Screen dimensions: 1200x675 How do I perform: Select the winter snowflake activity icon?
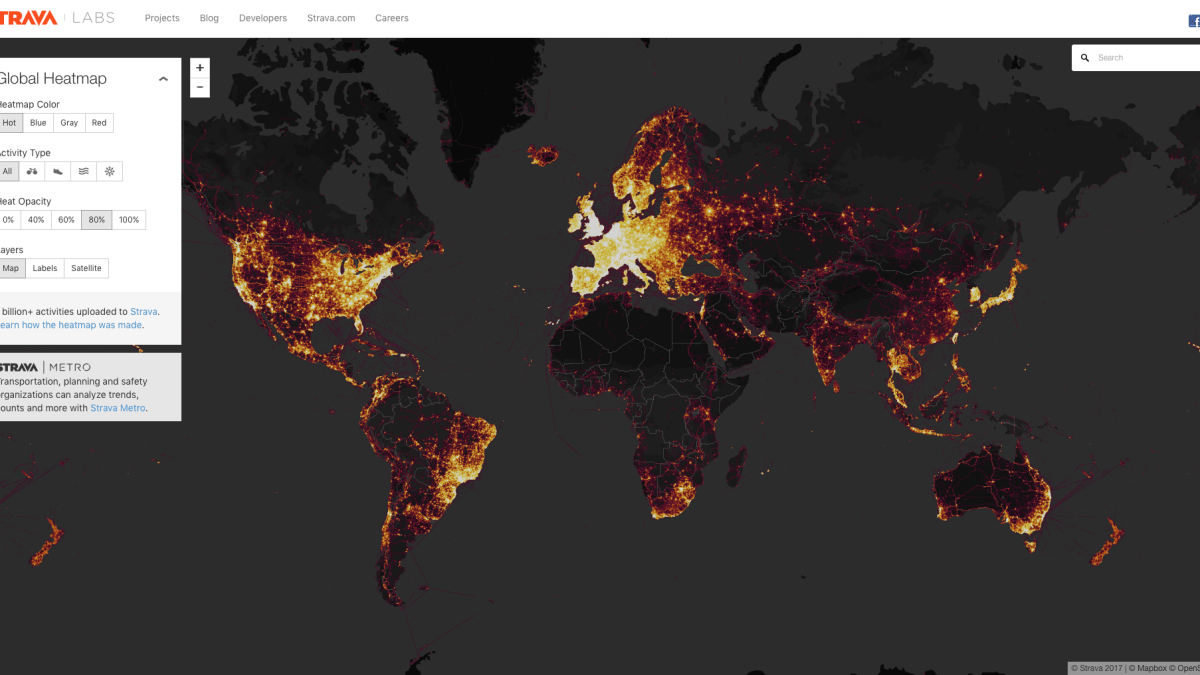pyautogui.click(x=110, y=171)
